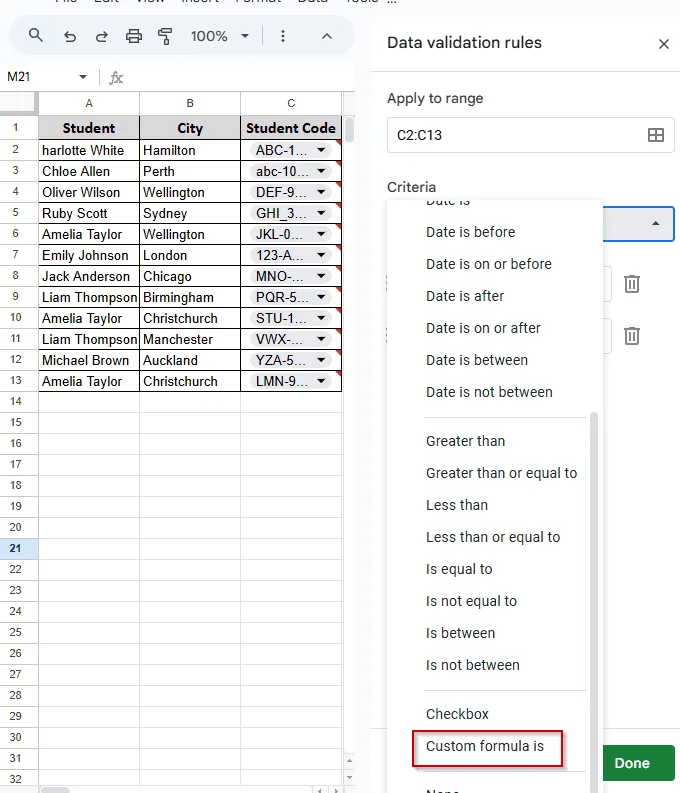Print the spreadsheet

click(x=133, y=36)
